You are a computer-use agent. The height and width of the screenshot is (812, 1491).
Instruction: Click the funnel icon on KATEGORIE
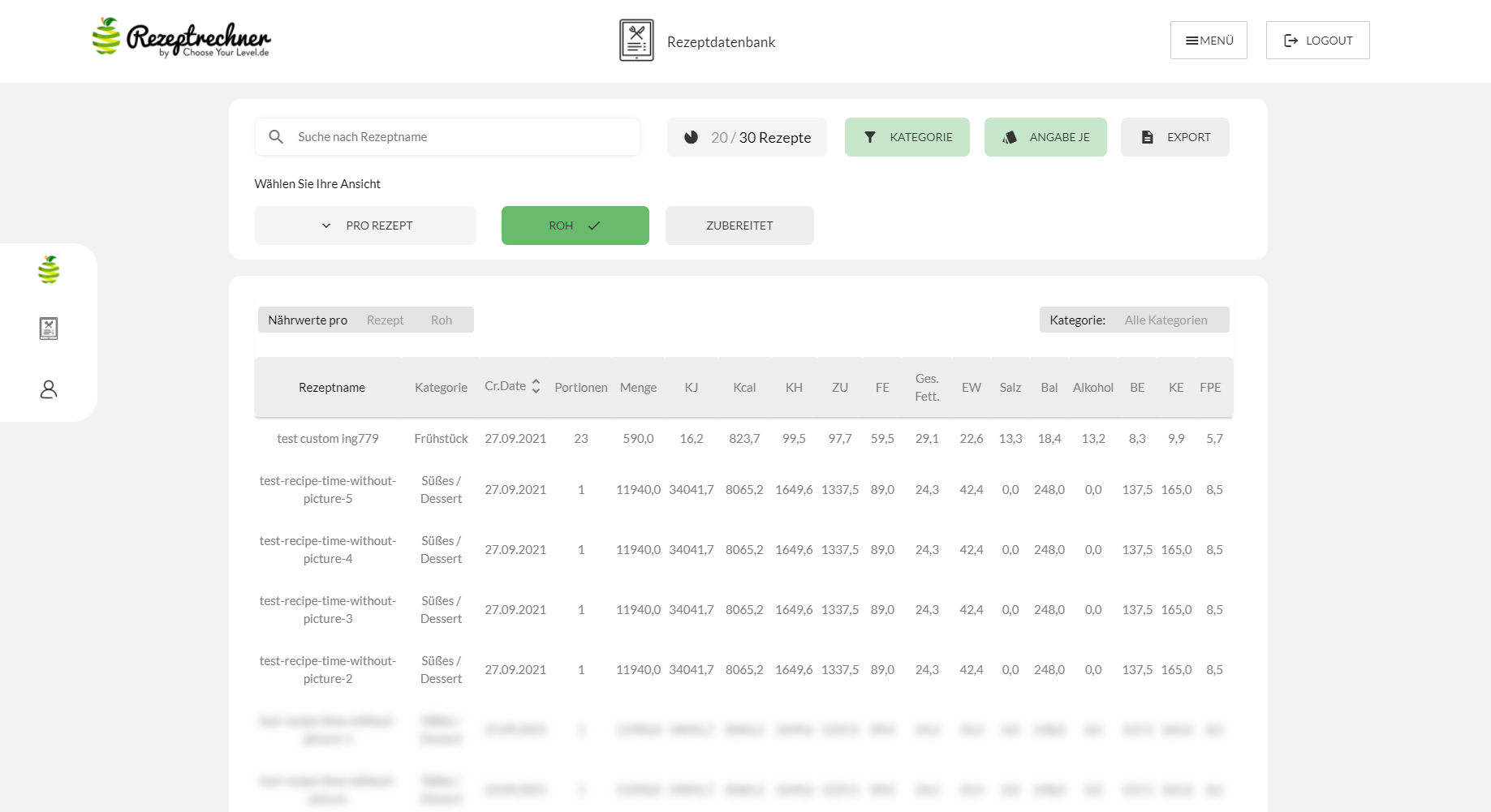(x=870, y=137)
